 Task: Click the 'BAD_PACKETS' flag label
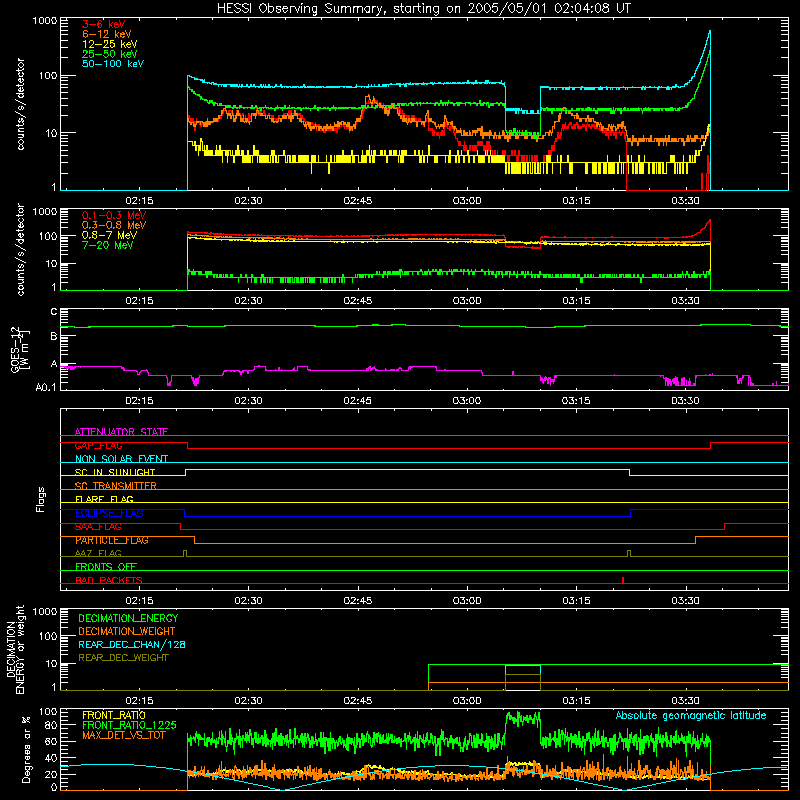point(109,580)
